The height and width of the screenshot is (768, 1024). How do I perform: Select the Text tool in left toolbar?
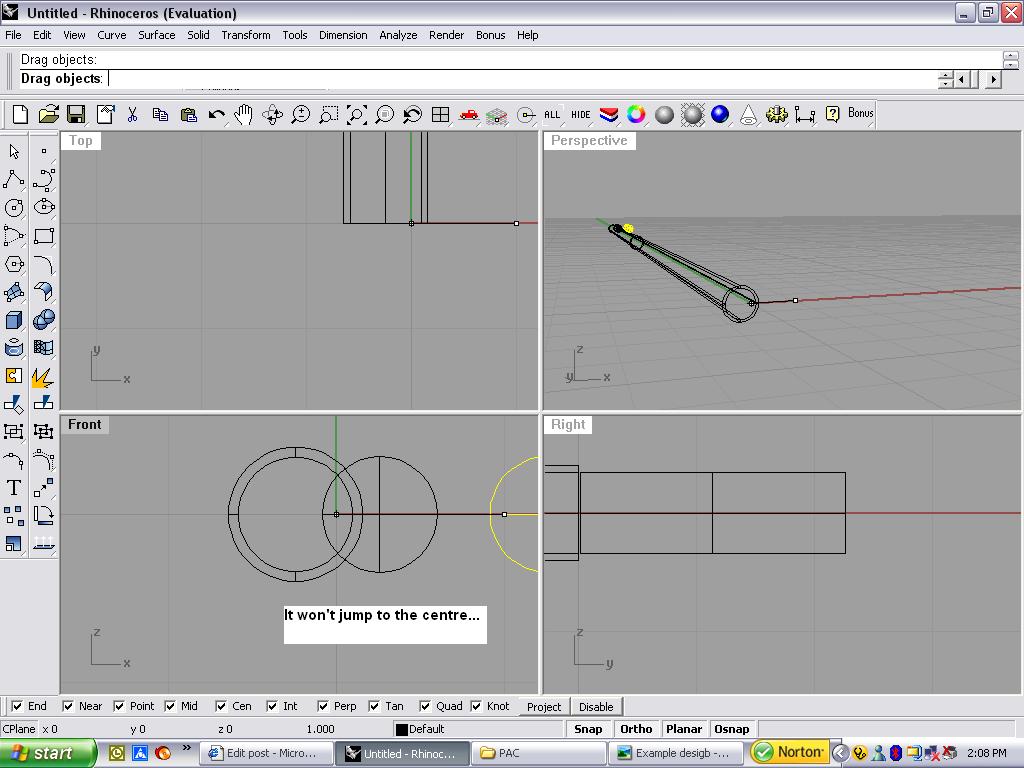14,488
